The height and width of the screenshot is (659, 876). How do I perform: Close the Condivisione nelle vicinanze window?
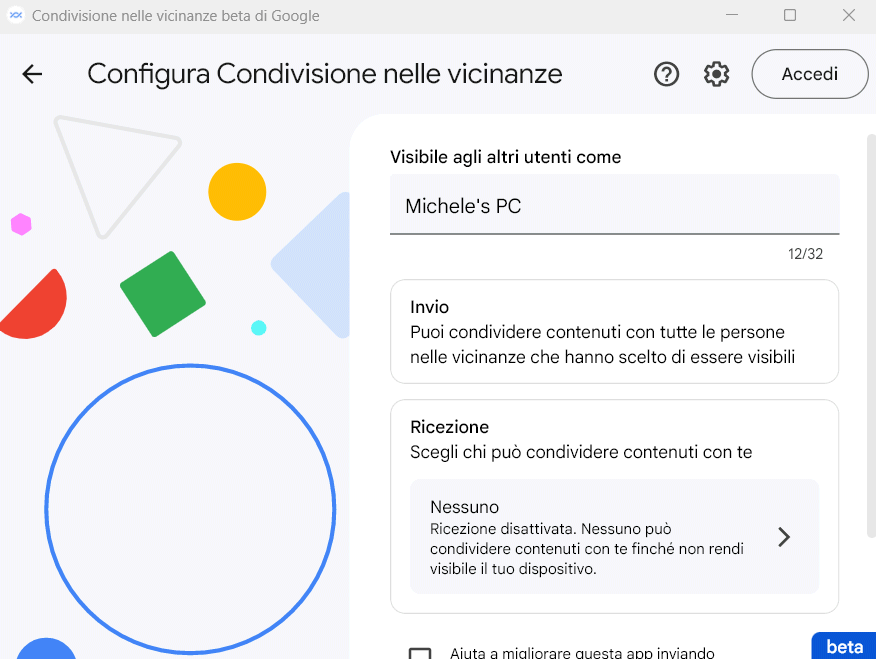pyautogui.click(x=849, y=15)
